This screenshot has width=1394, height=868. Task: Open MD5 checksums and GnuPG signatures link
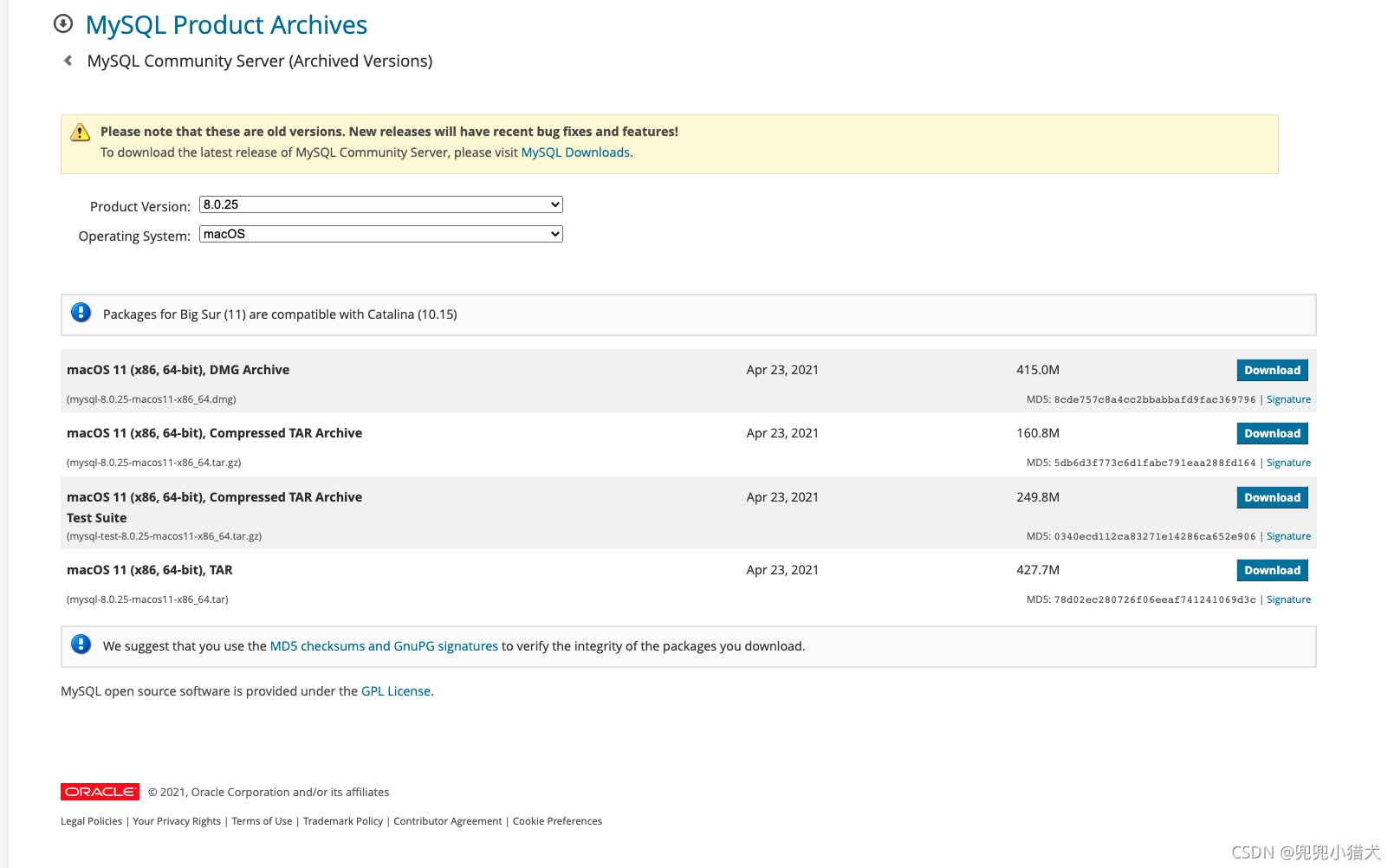384,646
